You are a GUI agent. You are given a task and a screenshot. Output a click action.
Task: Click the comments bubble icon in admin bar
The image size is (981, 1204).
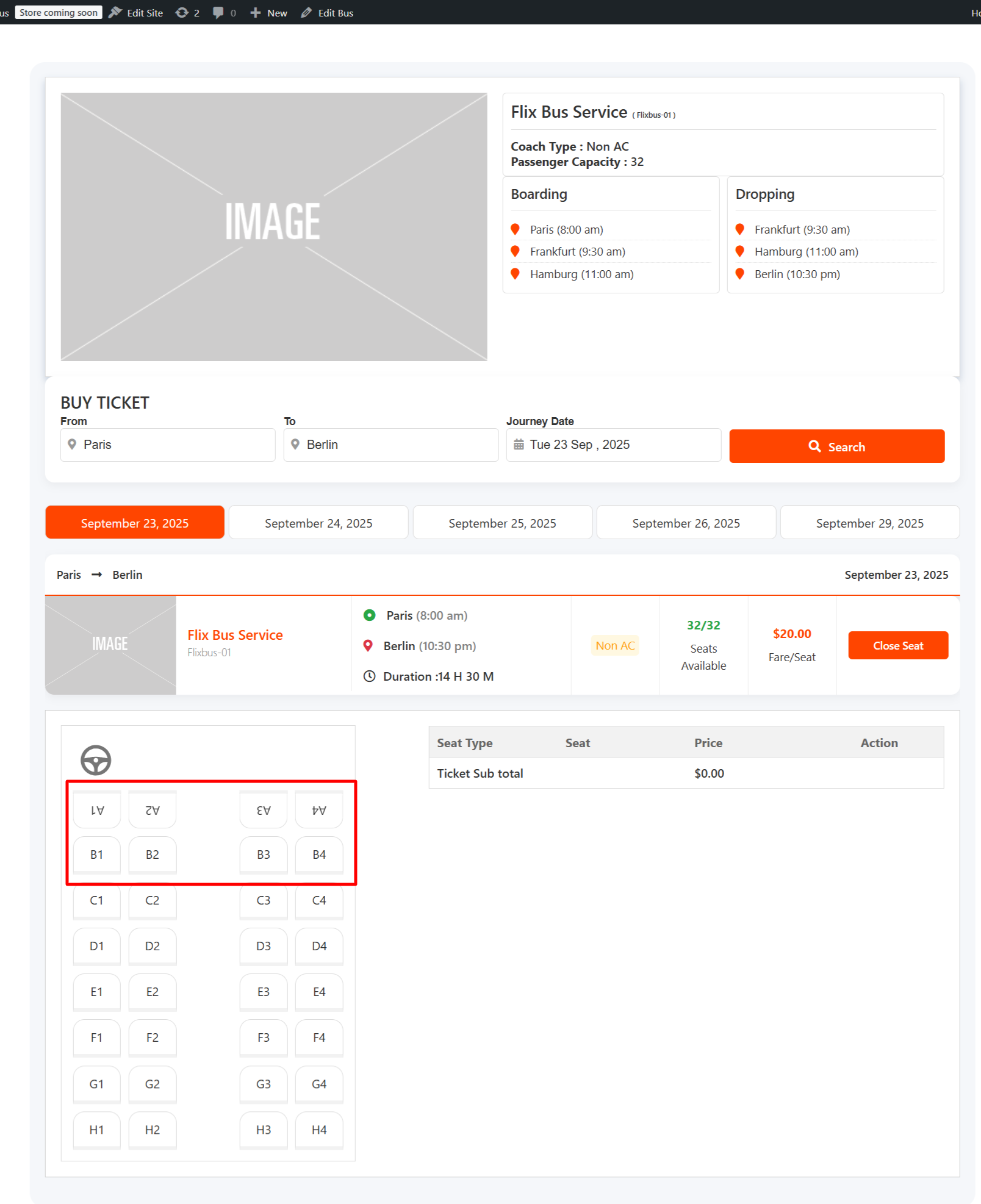pos(218,13)
